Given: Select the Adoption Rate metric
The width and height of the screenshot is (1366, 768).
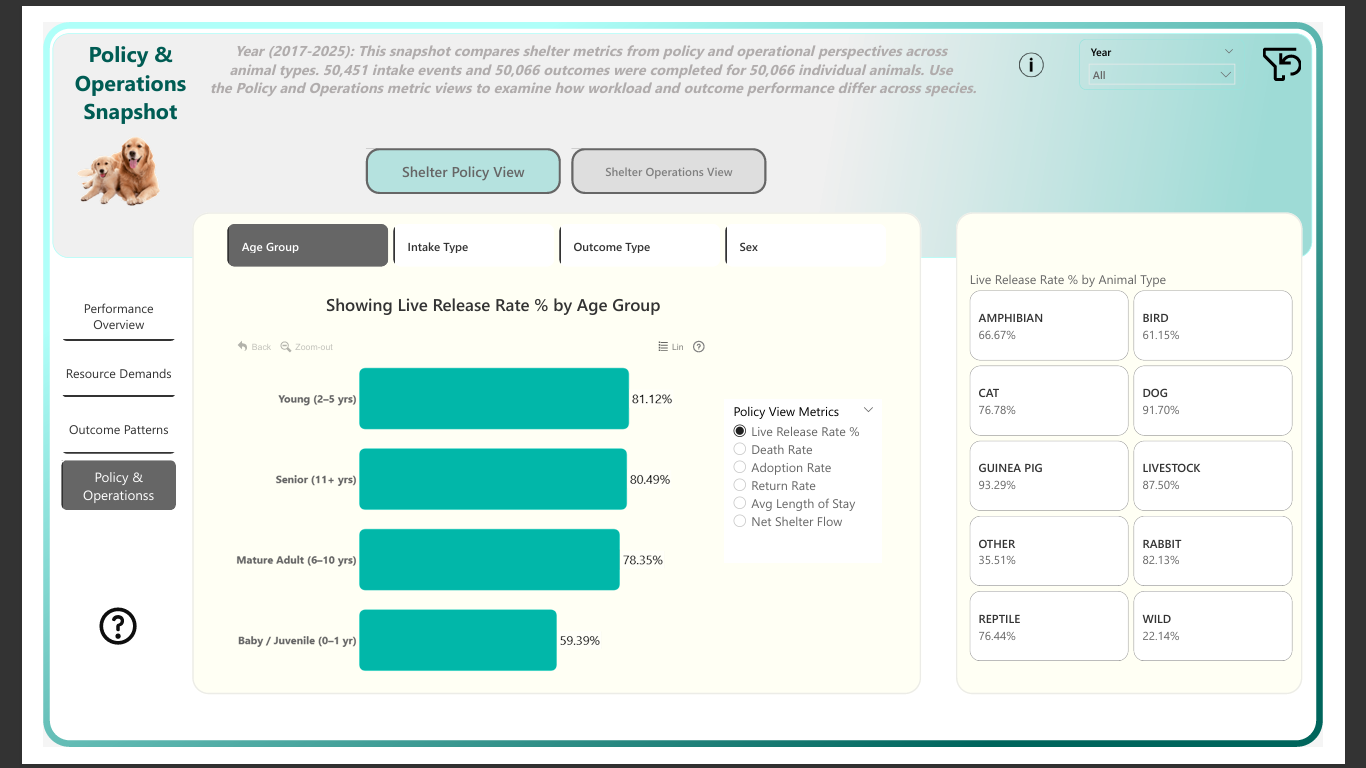Looking at the screenshot, I should 740,468.
